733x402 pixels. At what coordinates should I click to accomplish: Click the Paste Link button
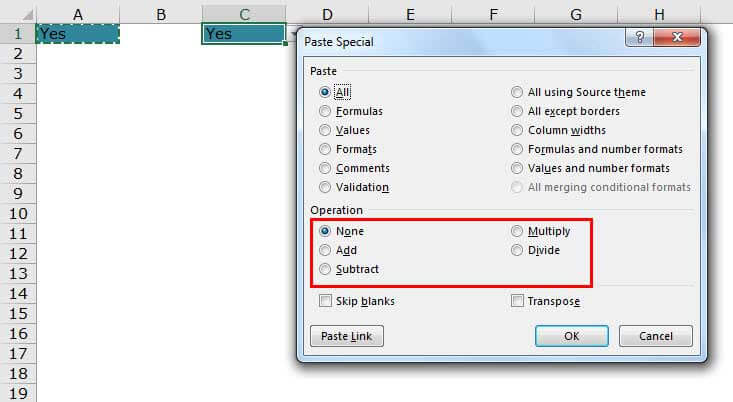pyautogui.click(x=346, y=336)
